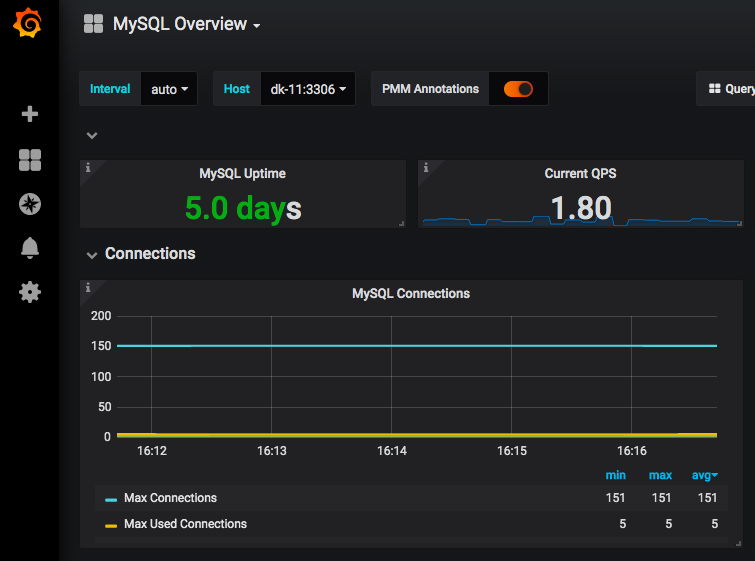Click info icon on Current QPS panel

(x=426, y=168)
